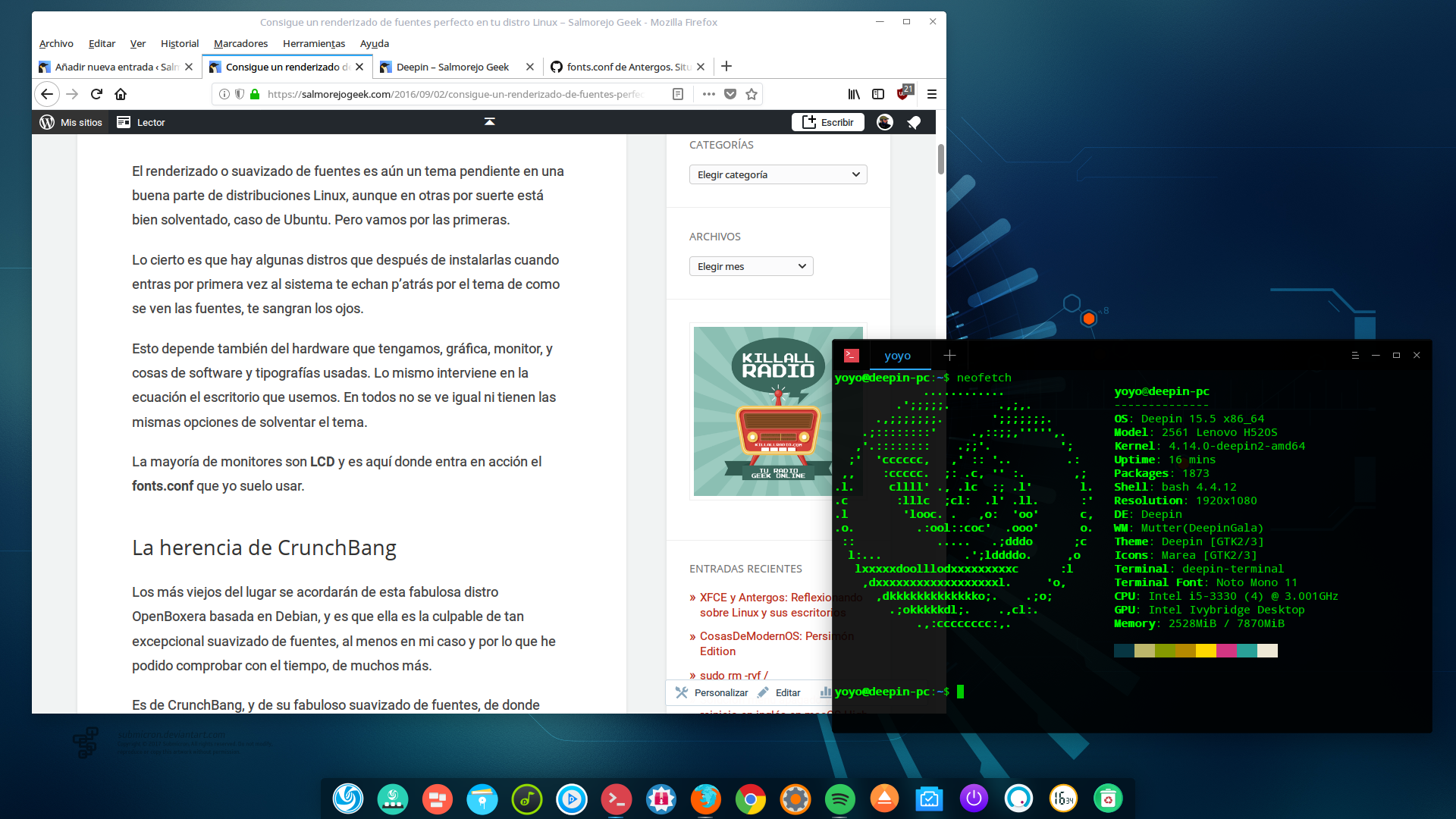Save page to Pocket icon
Image resolution: width=1456 pixels, height=819 pixels.
click(x=730, y=94)
